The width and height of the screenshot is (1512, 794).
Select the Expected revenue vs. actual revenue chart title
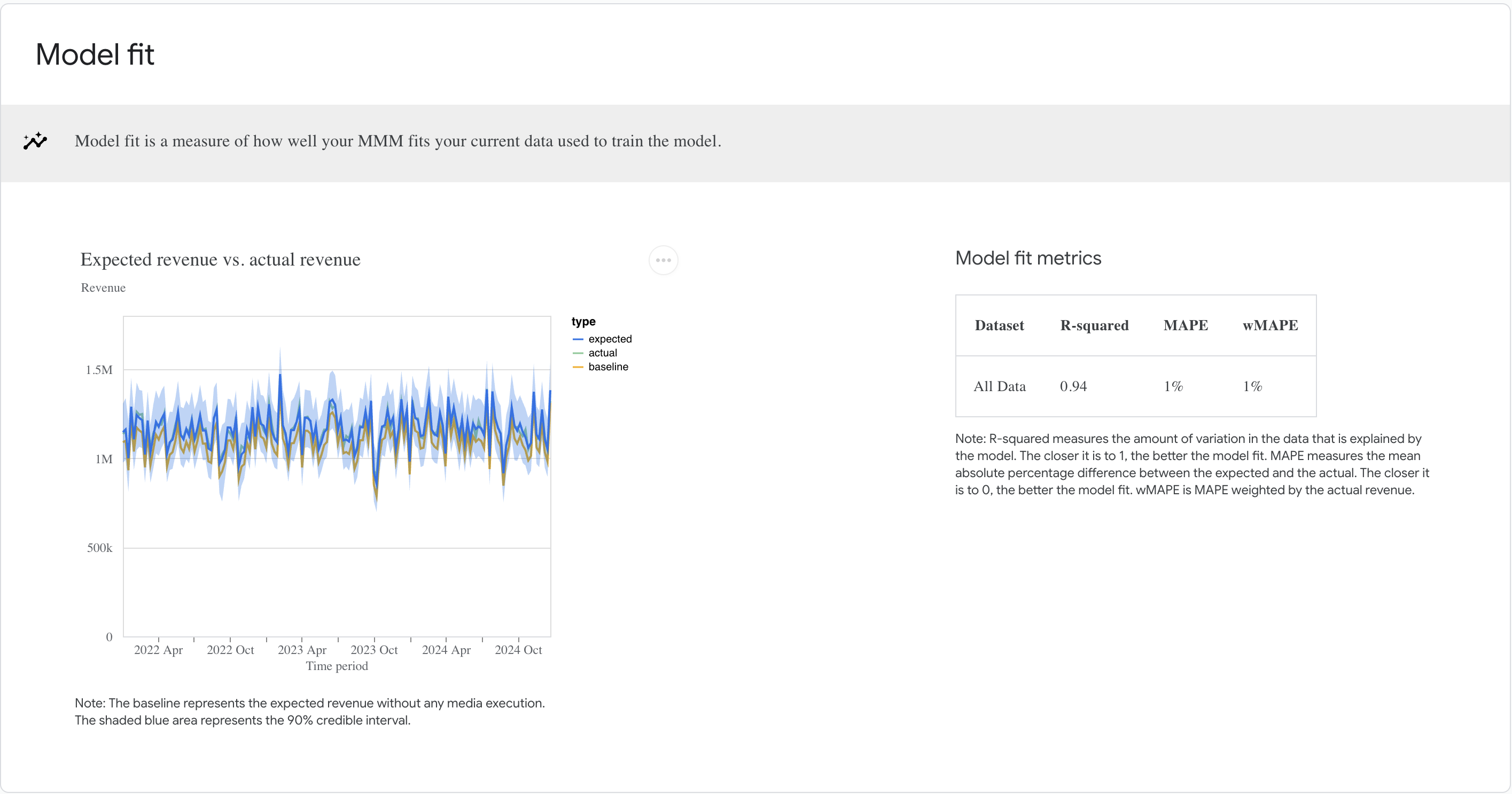[x=220, y=259]
